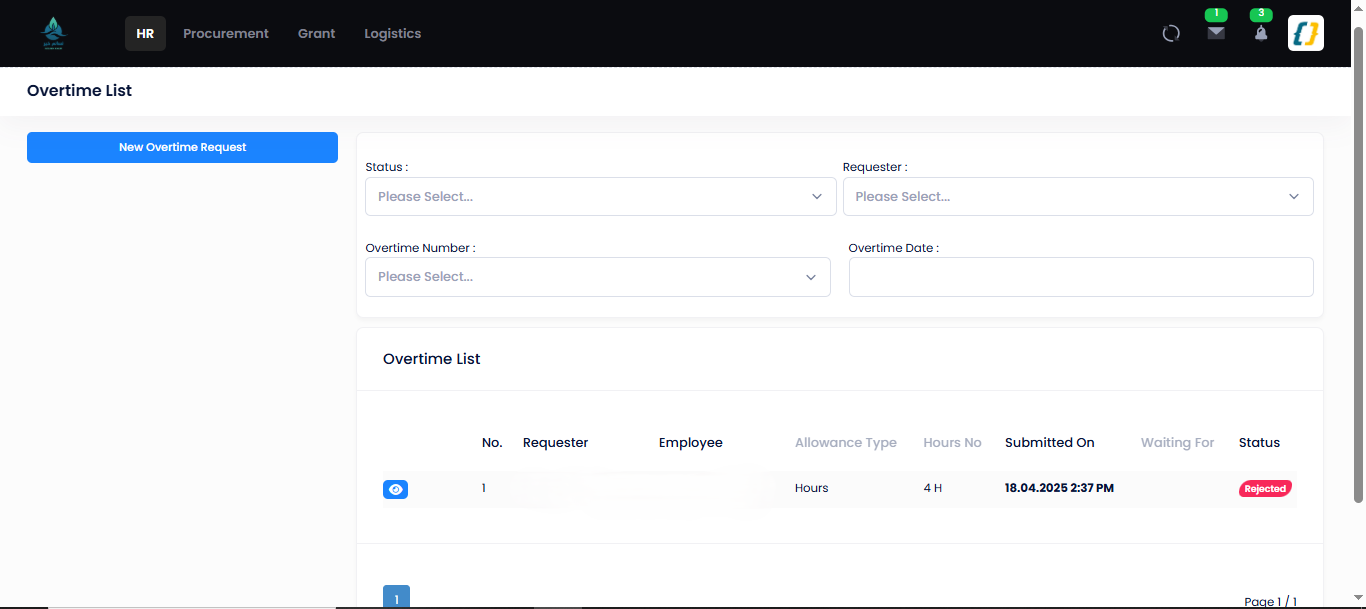The height and width of the screenshot is (609, 1366).
Task: Open the mail envelope icon
Action: click(1216, 33)
